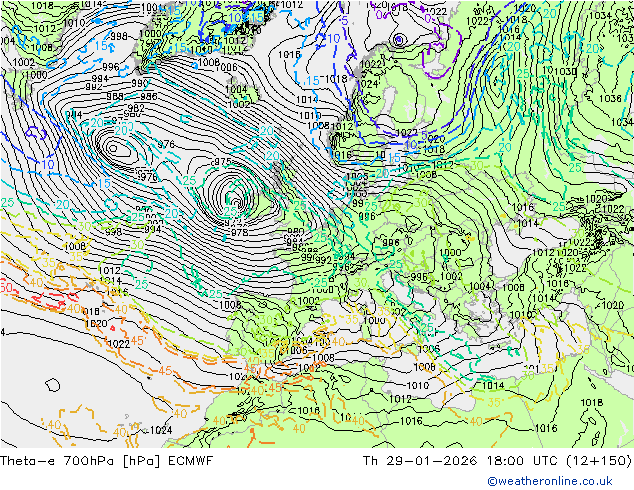
Task: Click the small closed isobar loop bottom left
Action: (52, 385)
